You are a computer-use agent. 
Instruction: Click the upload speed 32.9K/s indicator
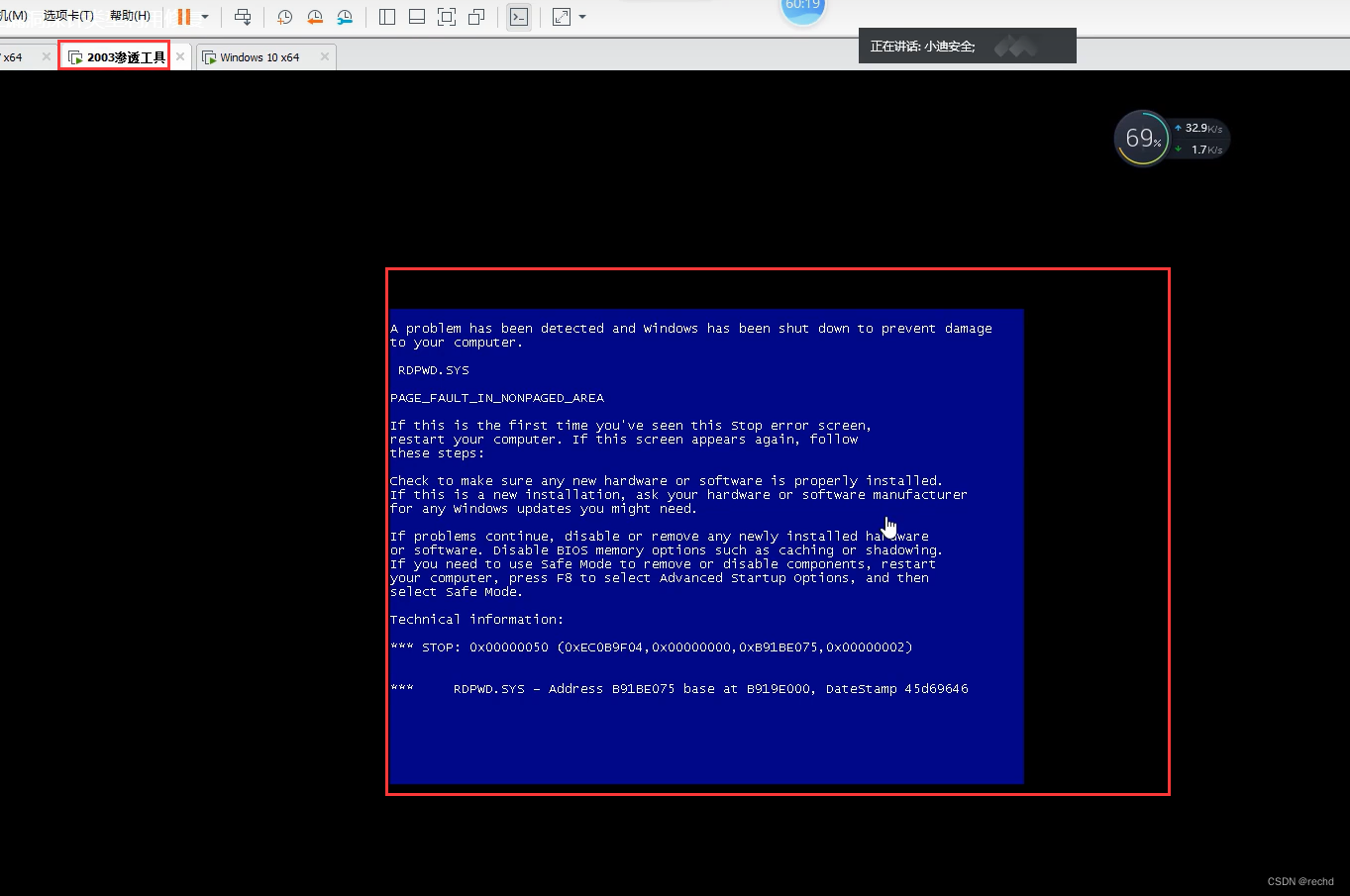tap(1198, 128)
